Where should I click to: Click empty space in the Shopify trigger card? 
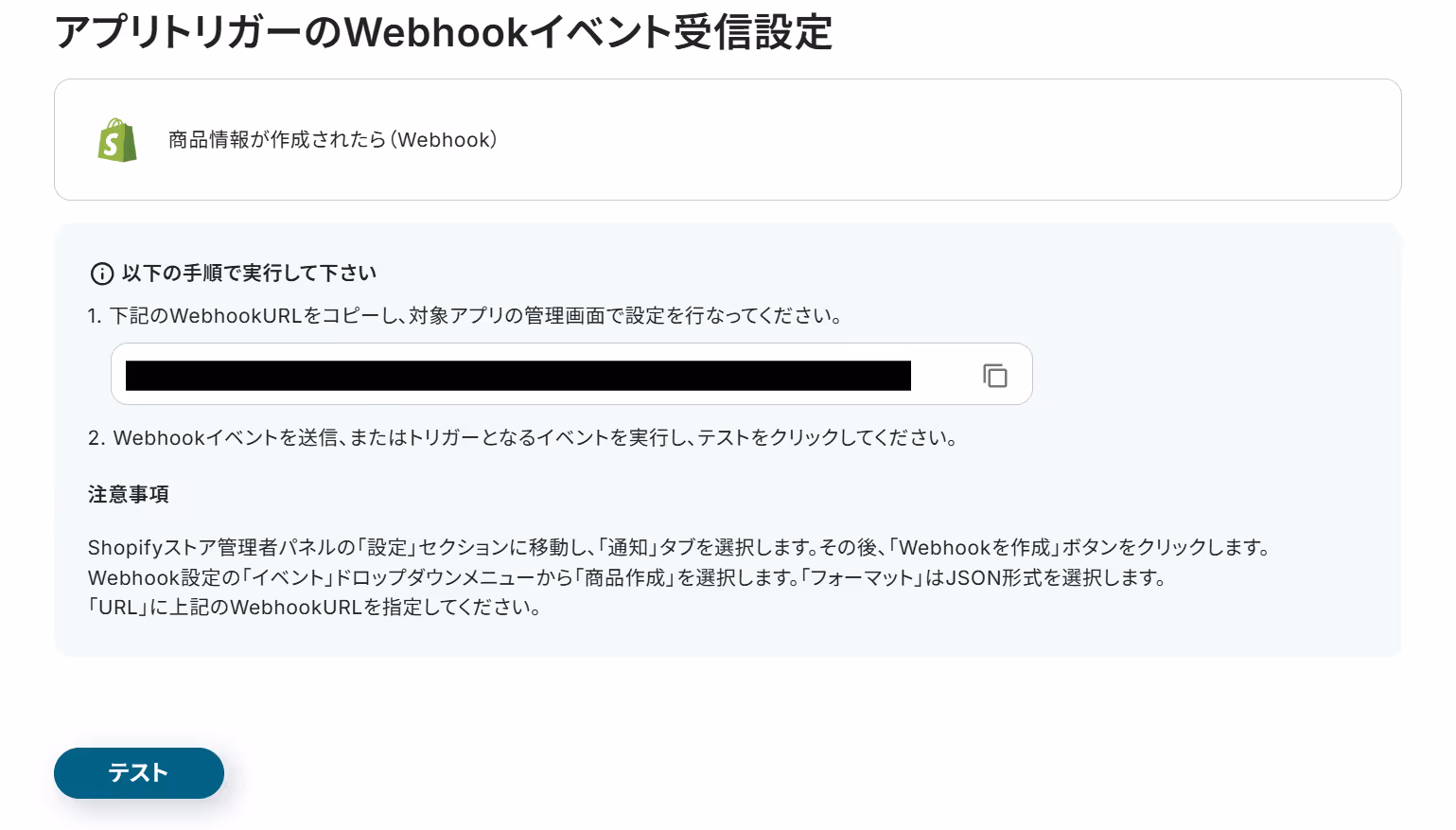[946, 140]
